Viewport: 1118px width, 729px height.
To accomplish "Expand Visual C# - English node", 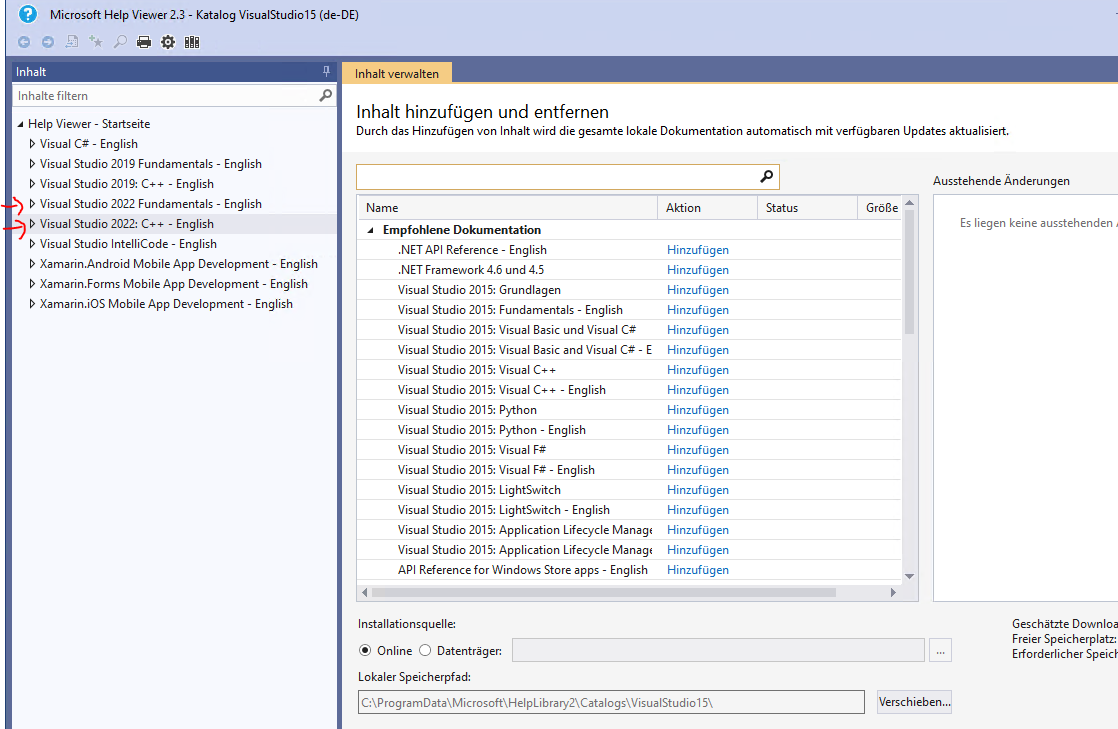I will pyautogui.click(x=32, y=144).
